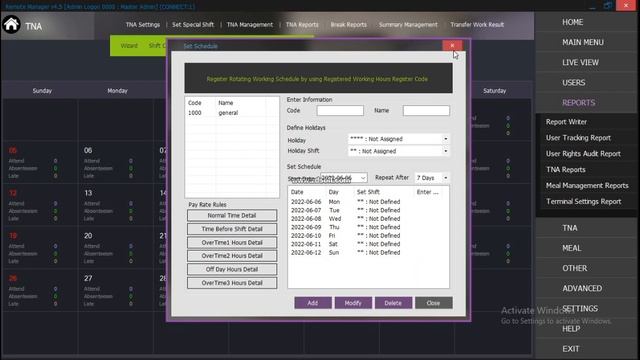Viewport: 640px width, 360px height.
Task: Click OverTime3 Hours Detail button
Action: click(x=232, y=283)
